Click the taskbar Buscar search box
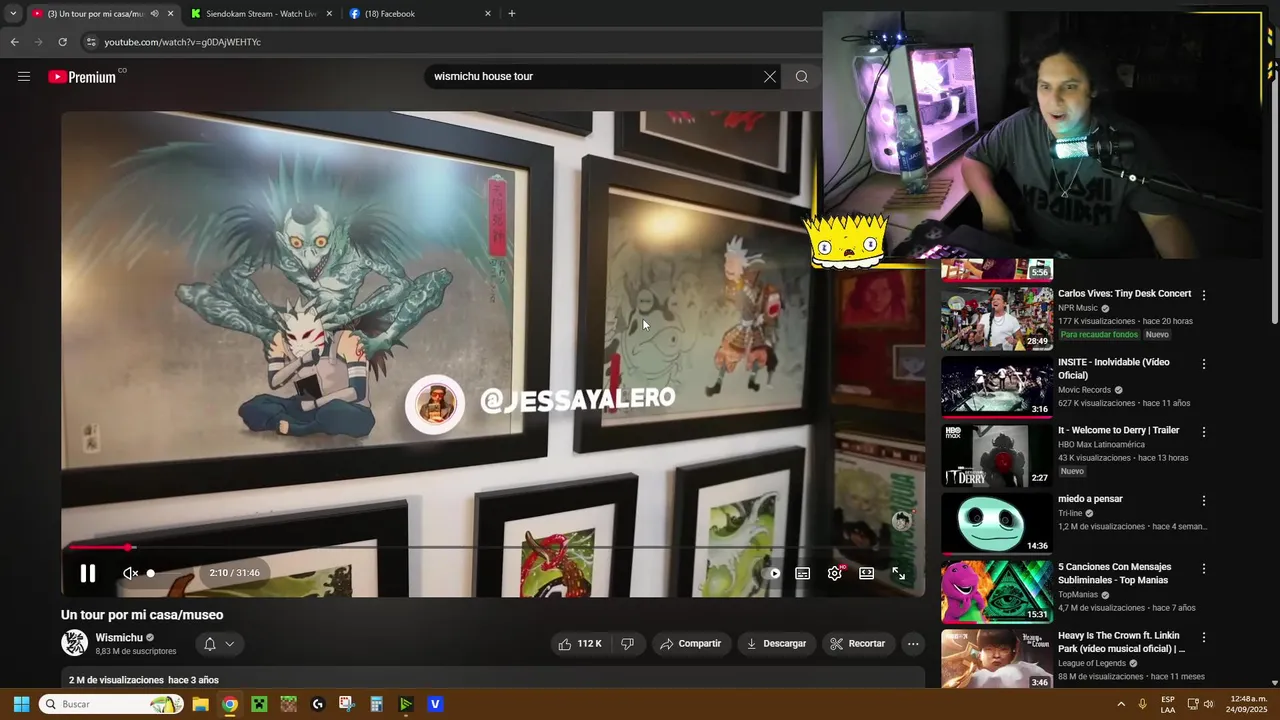 click(112, 704)
